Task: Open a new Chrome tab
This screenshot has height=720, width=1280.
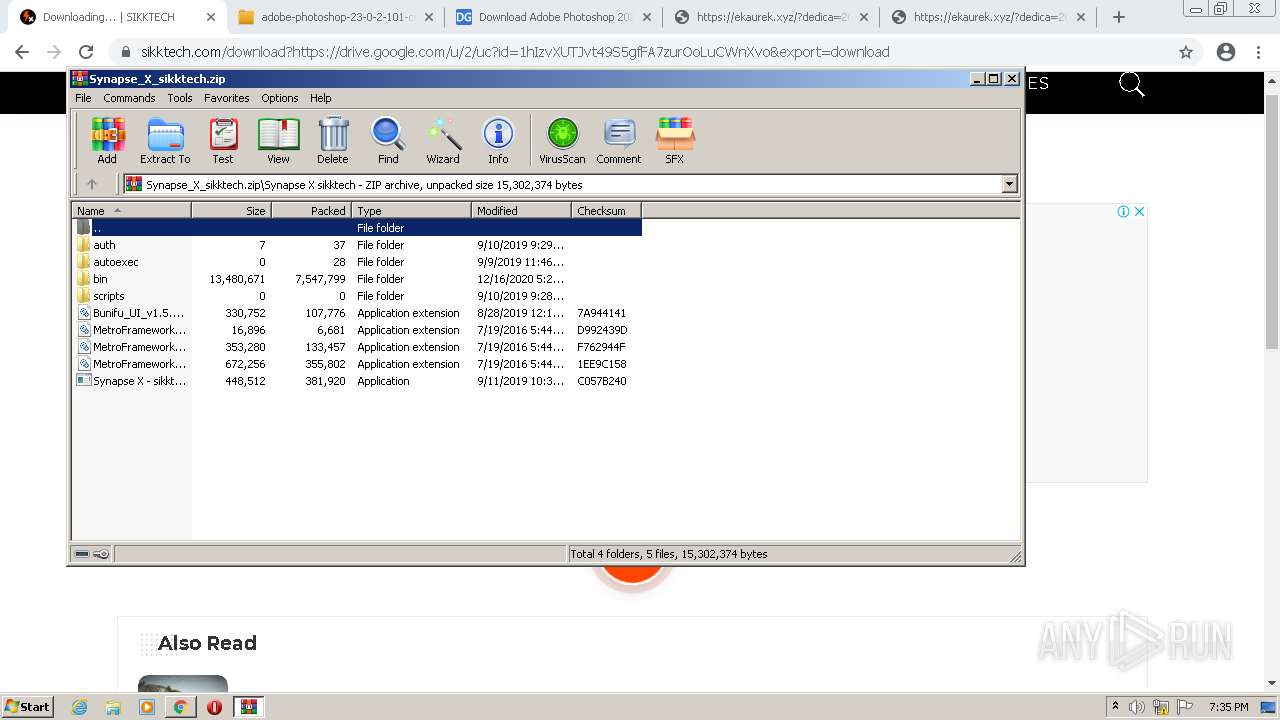Action: point(1119,17)
